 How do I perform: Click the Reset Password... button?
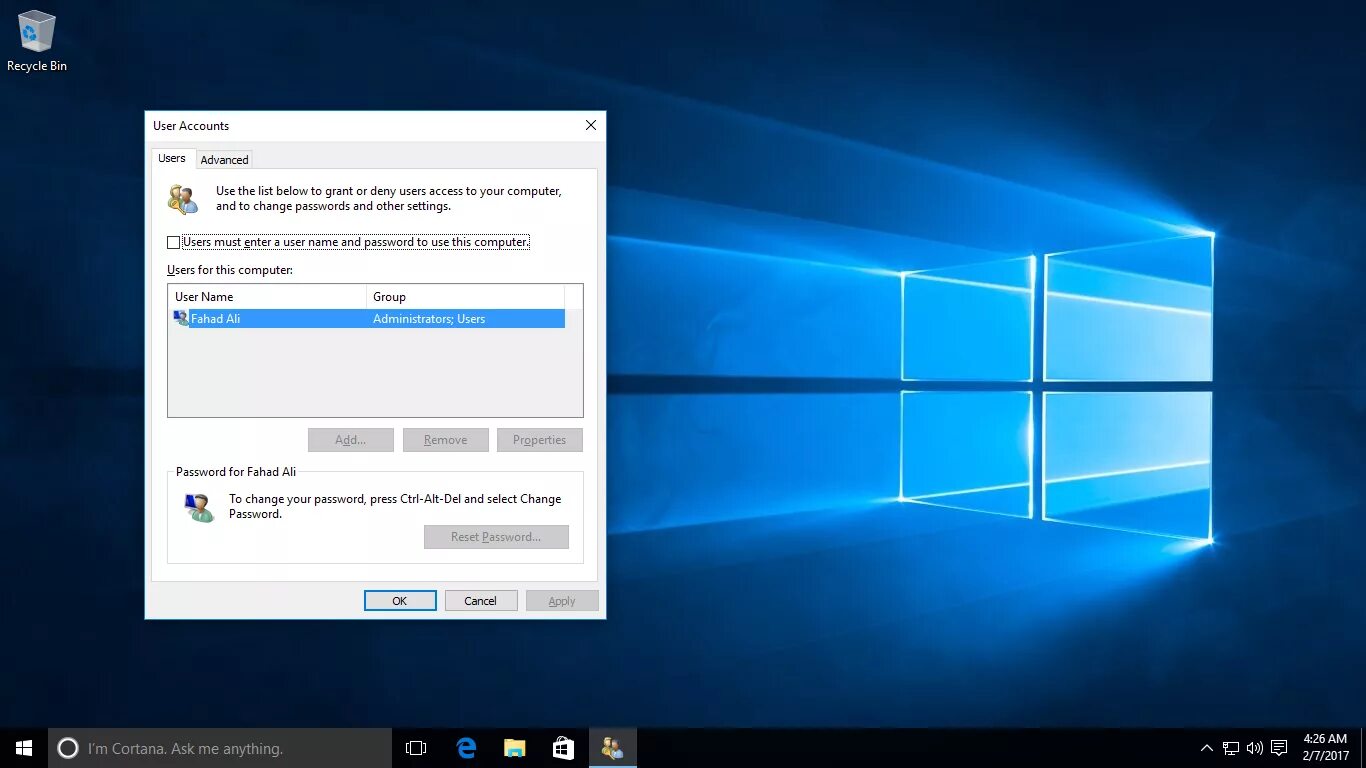coord(496,537)
